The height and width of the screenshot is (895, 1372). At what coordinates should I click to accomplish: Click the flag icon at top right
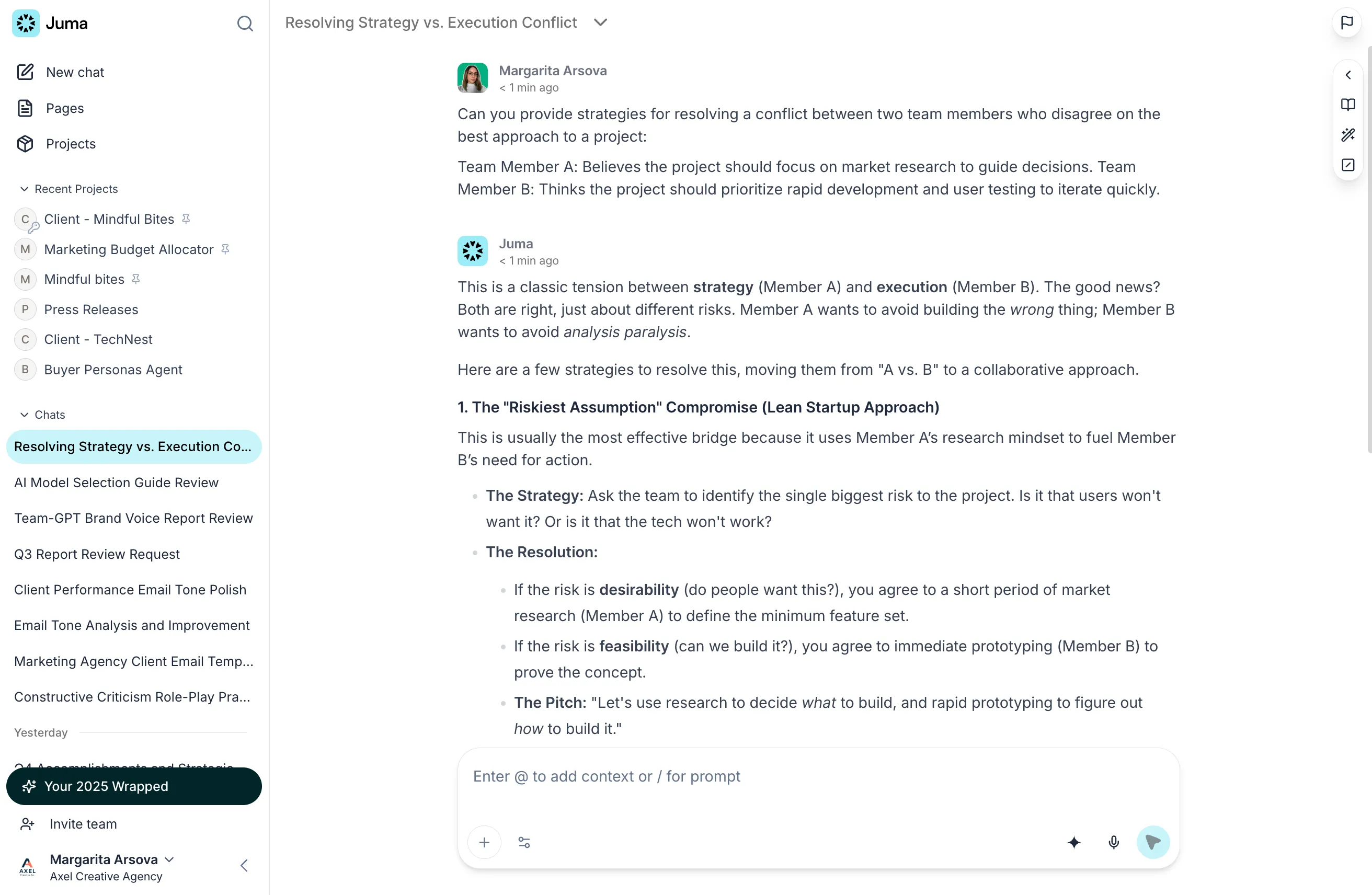1346,23
